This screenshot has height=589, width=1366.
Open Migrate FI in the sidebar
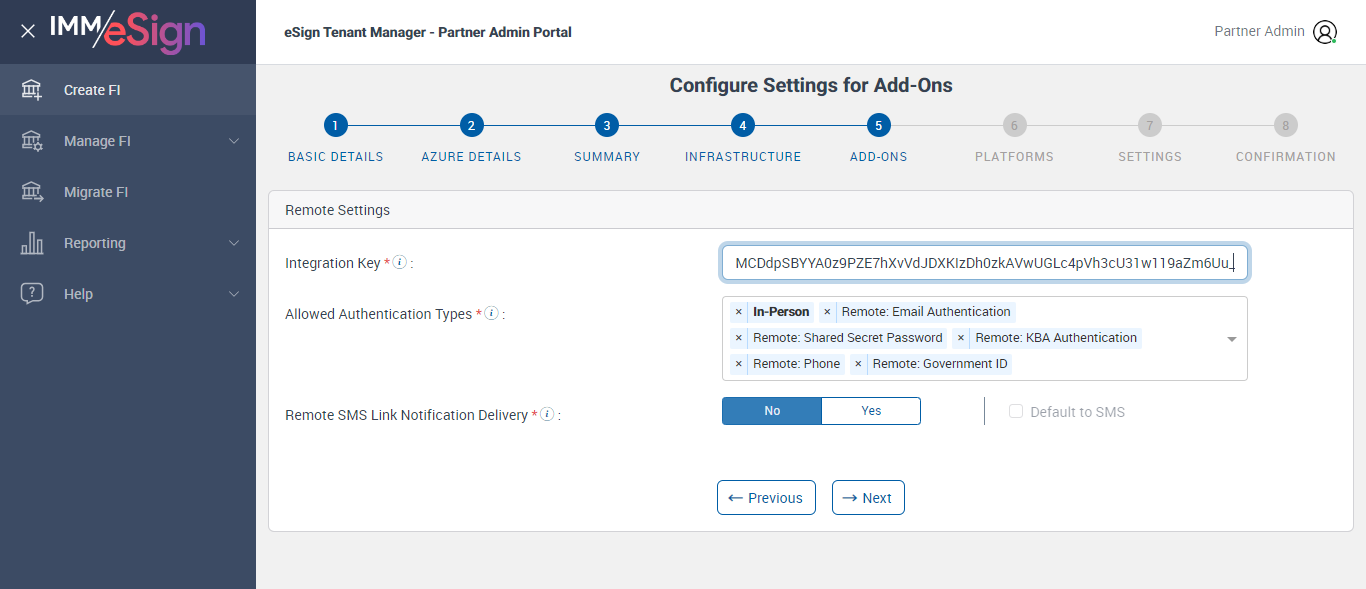[96, 192]
